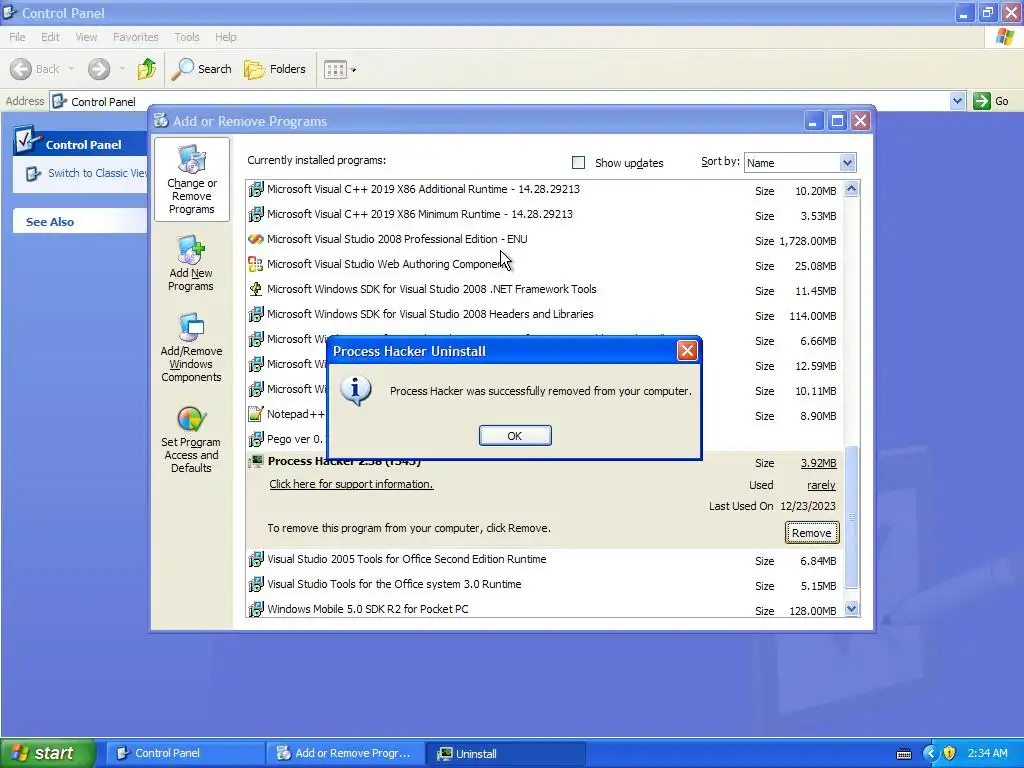
Task: Select Visual Studio 2008 Professional Edition icon
Action: (x=256, y=240)
